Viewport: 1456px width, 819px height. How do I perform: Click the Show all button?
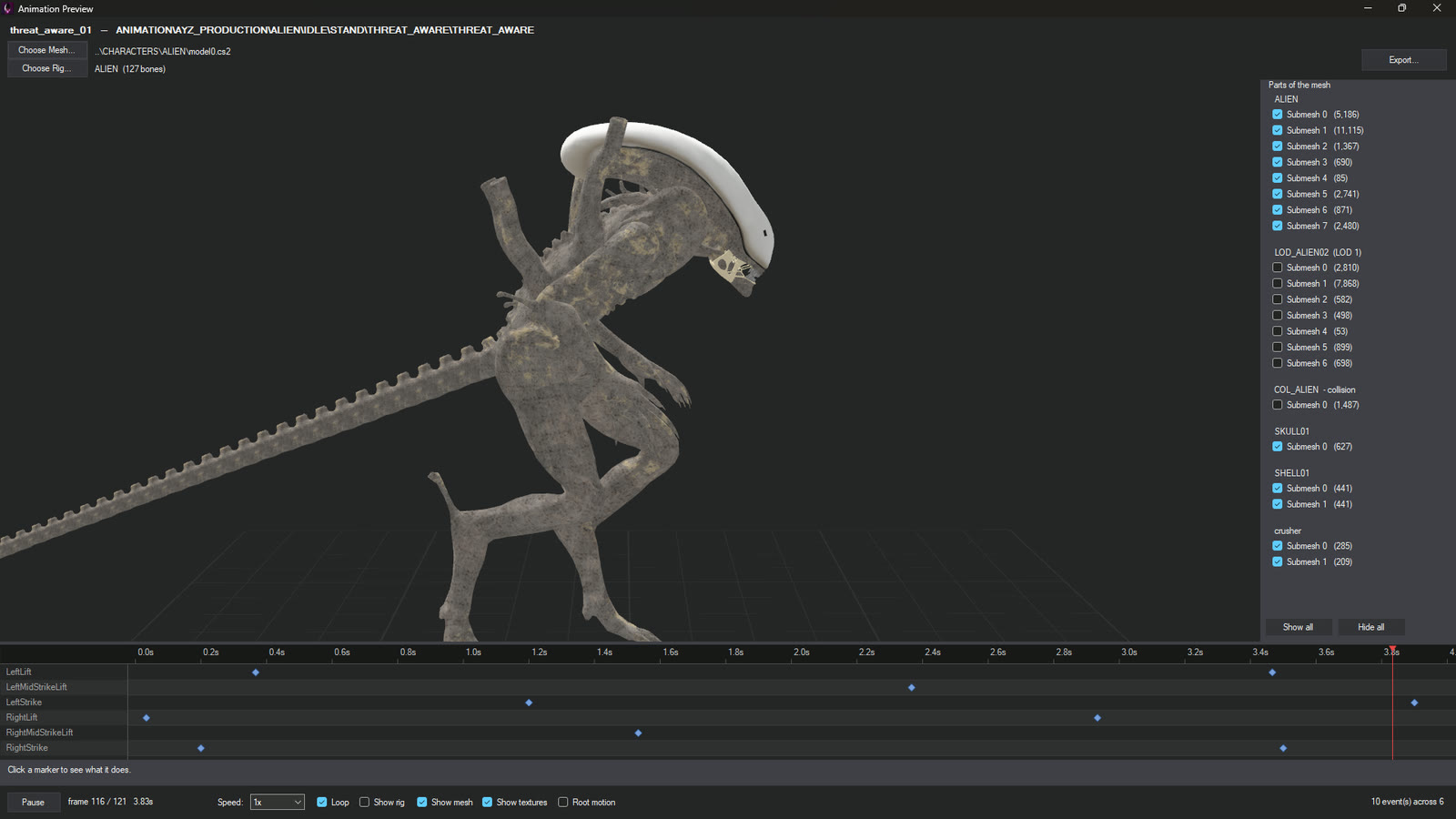1299,627
